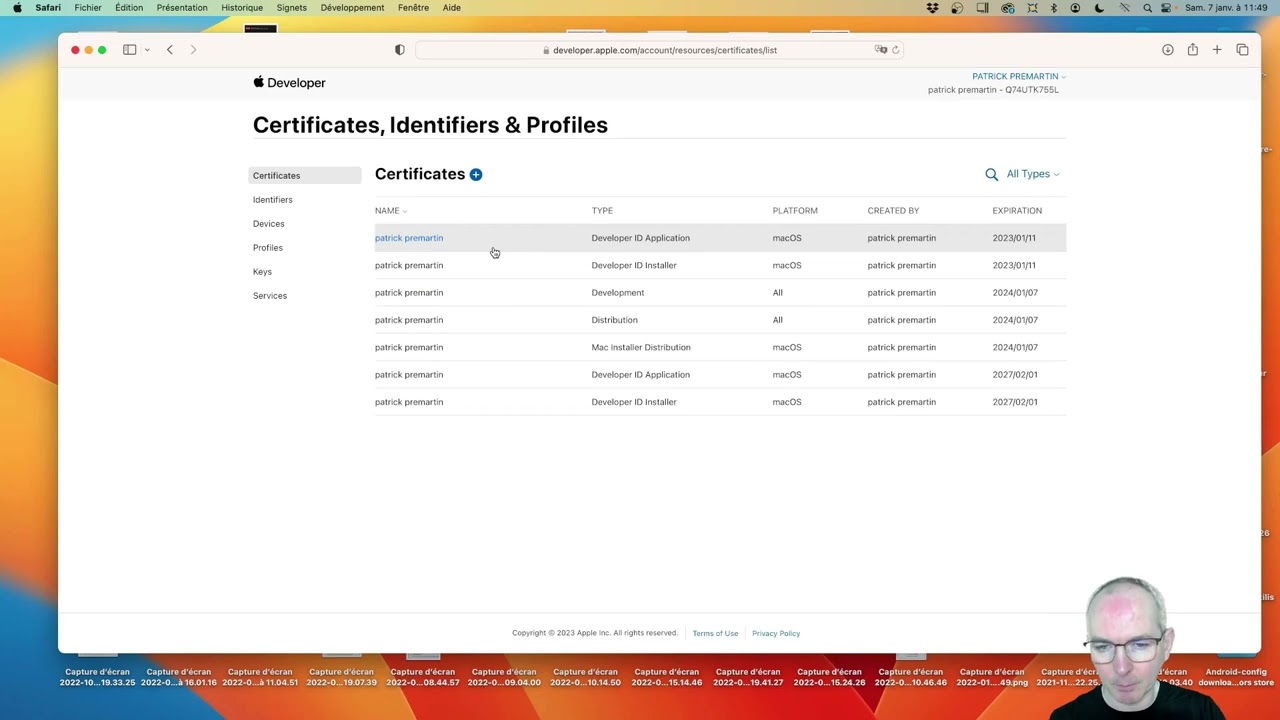Image resolution: width=1280 pixels, height=720 pixels.
Task: Open the Signets menu
Action: [292, 8]
